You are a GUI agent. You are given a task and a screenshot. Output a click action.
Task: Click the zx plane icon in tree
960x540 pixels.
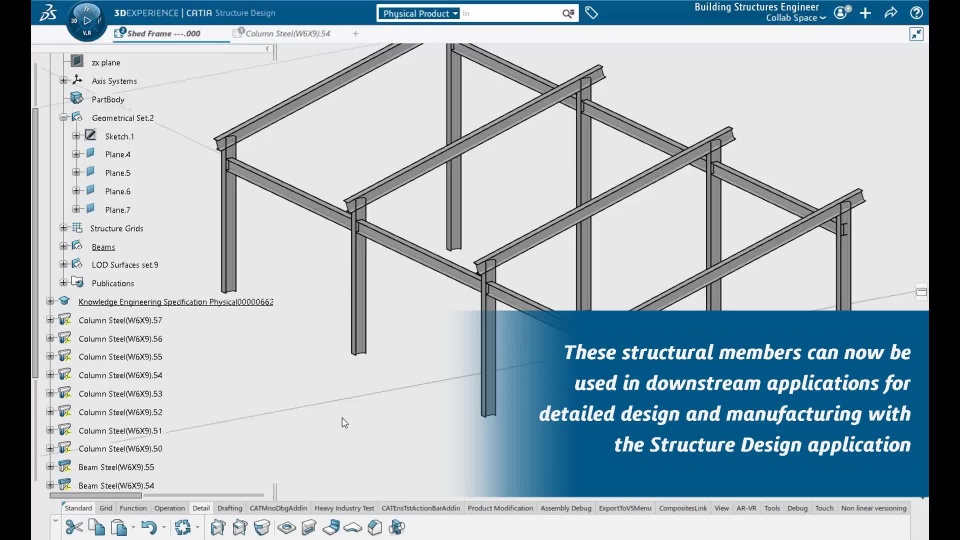(x=77, y=61)
